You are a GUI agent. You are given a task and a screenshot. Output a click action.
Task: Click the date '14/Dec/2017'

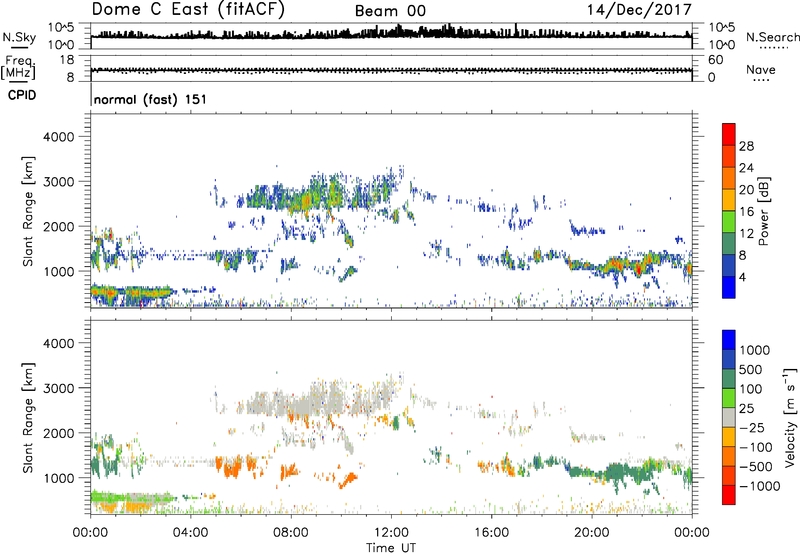point(639,9)
